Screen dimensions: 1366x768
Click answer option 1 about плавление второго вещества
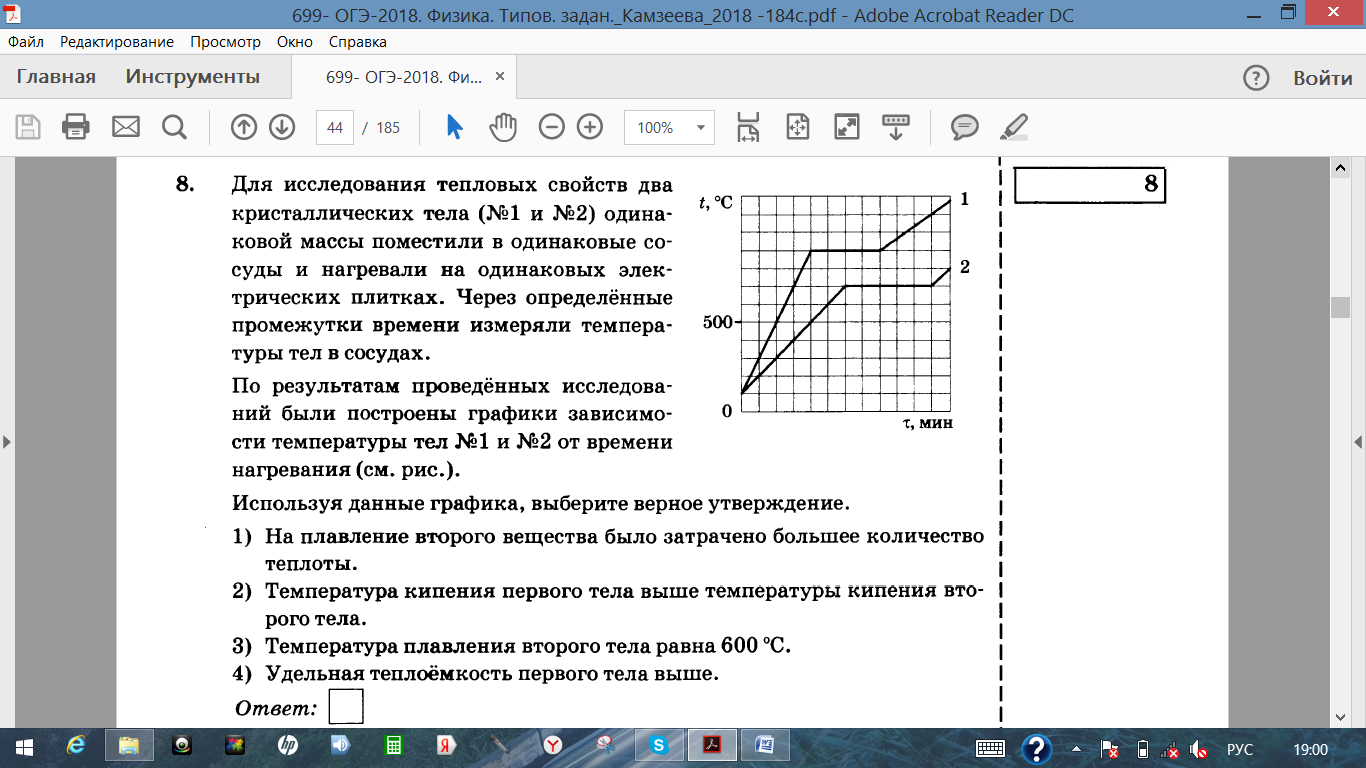click(624, 550)
